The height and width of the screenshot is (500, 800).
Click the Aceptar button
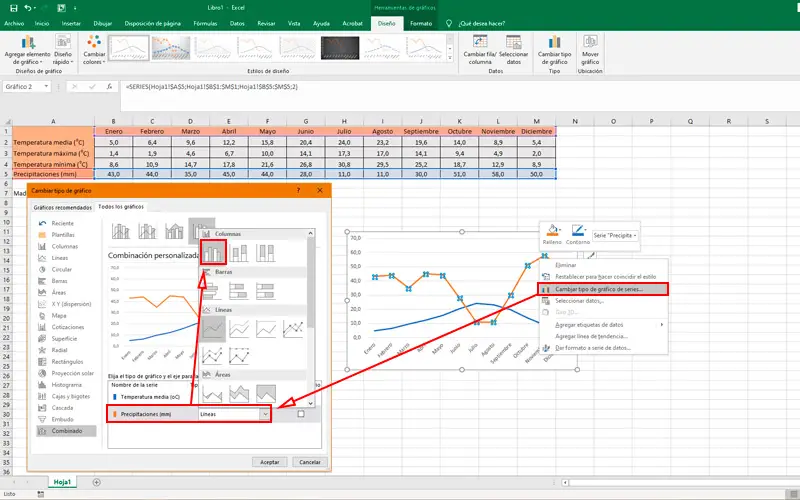click(270, 462)
